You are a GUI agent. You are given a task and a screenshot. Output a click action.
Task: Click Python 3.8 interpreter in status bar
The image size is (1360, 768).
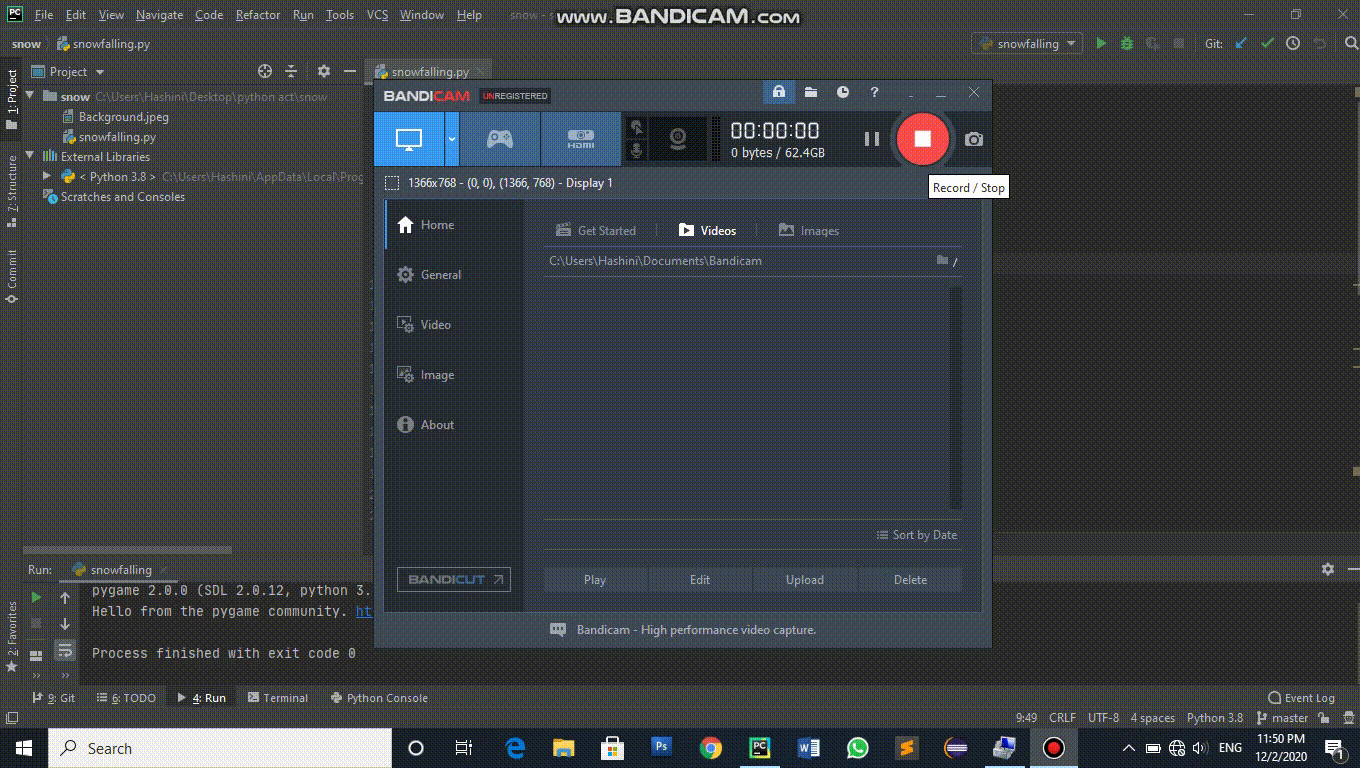pos(1215,718)
